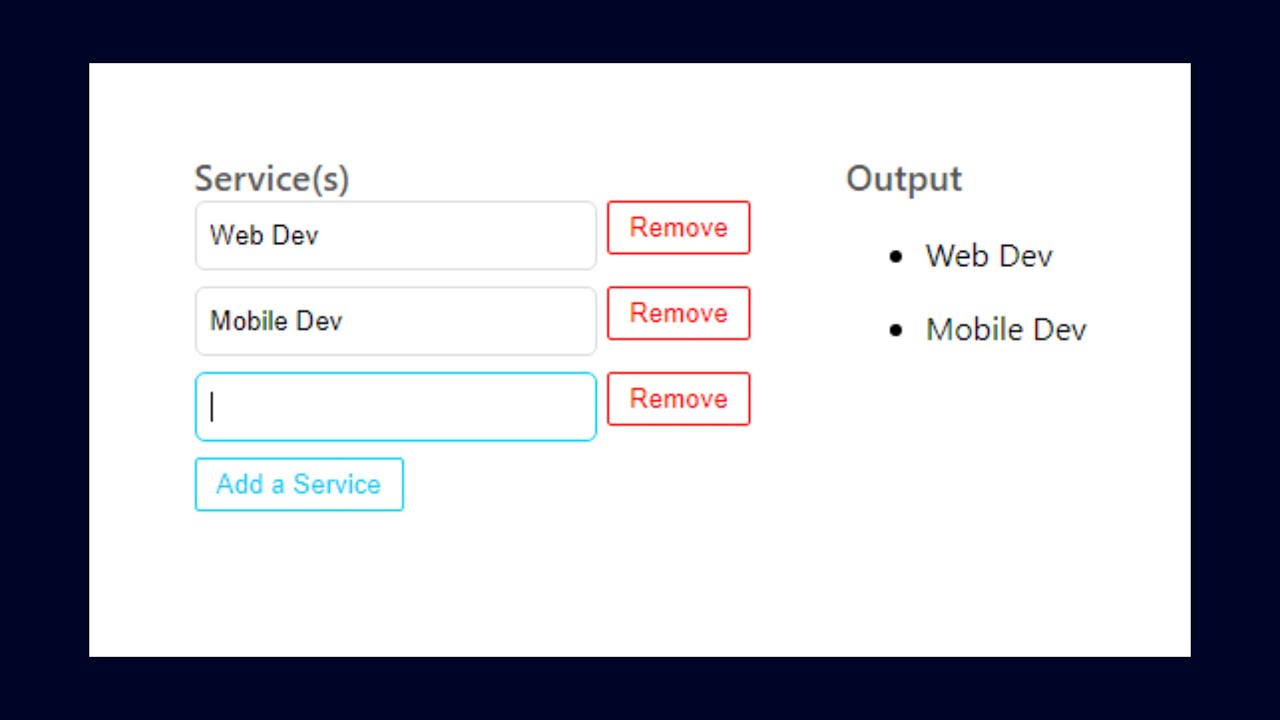The width and height of the screenshot is (1280, 720).
Task: Click the Service(s) heading
Action: (x=272, y=179)
